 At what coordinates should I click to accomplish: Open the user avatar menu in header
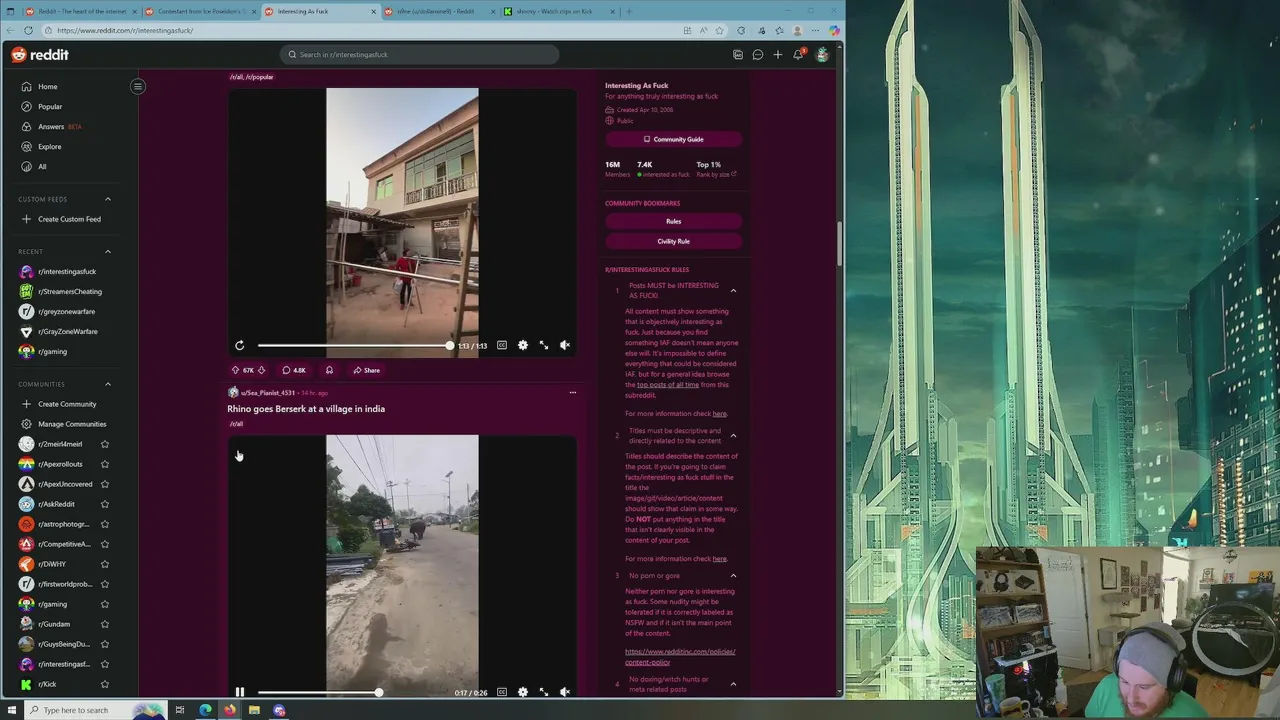(822, 55)
